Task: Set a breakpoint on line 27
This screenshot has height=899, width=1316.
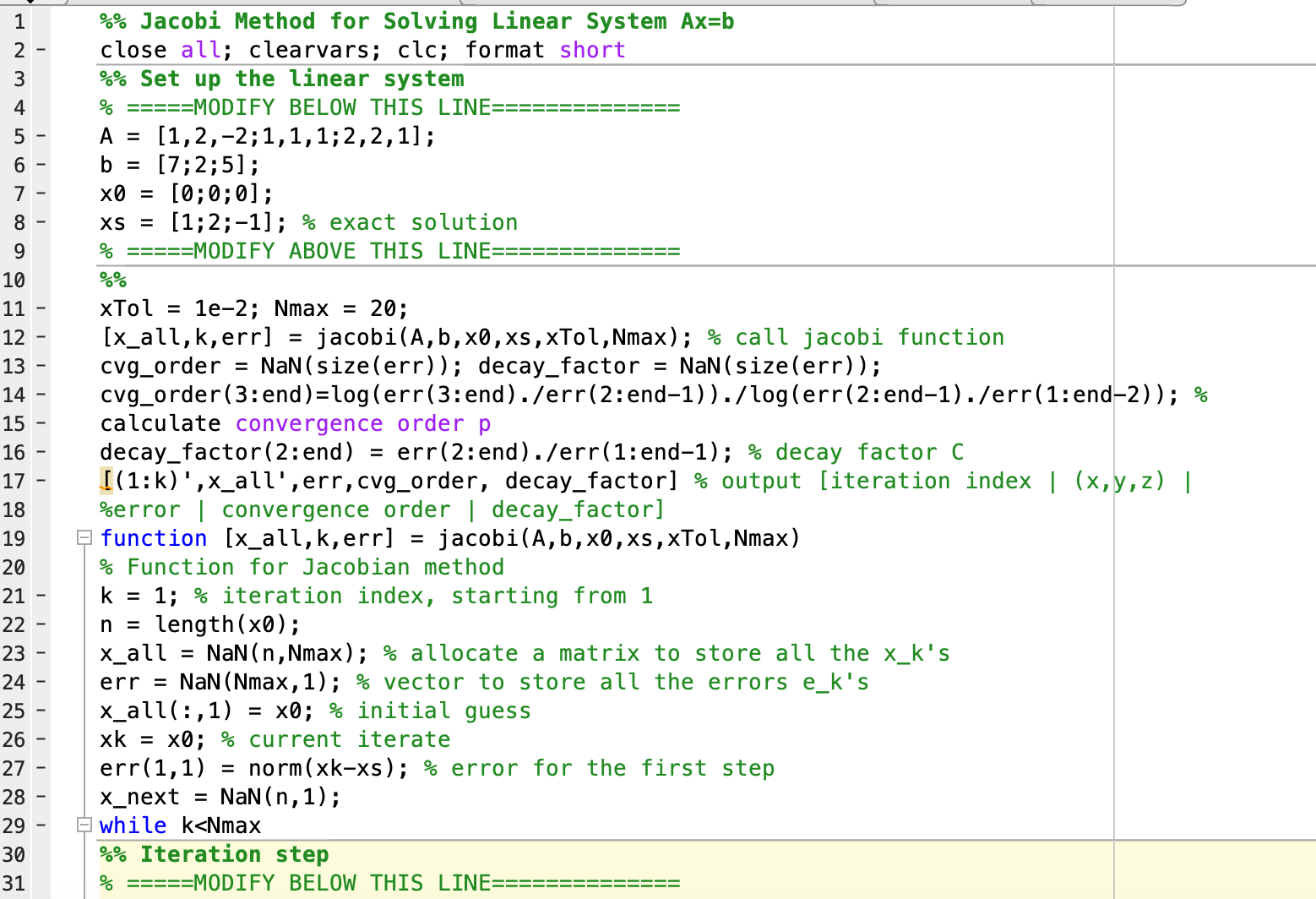Action: (x=39, y=768)
